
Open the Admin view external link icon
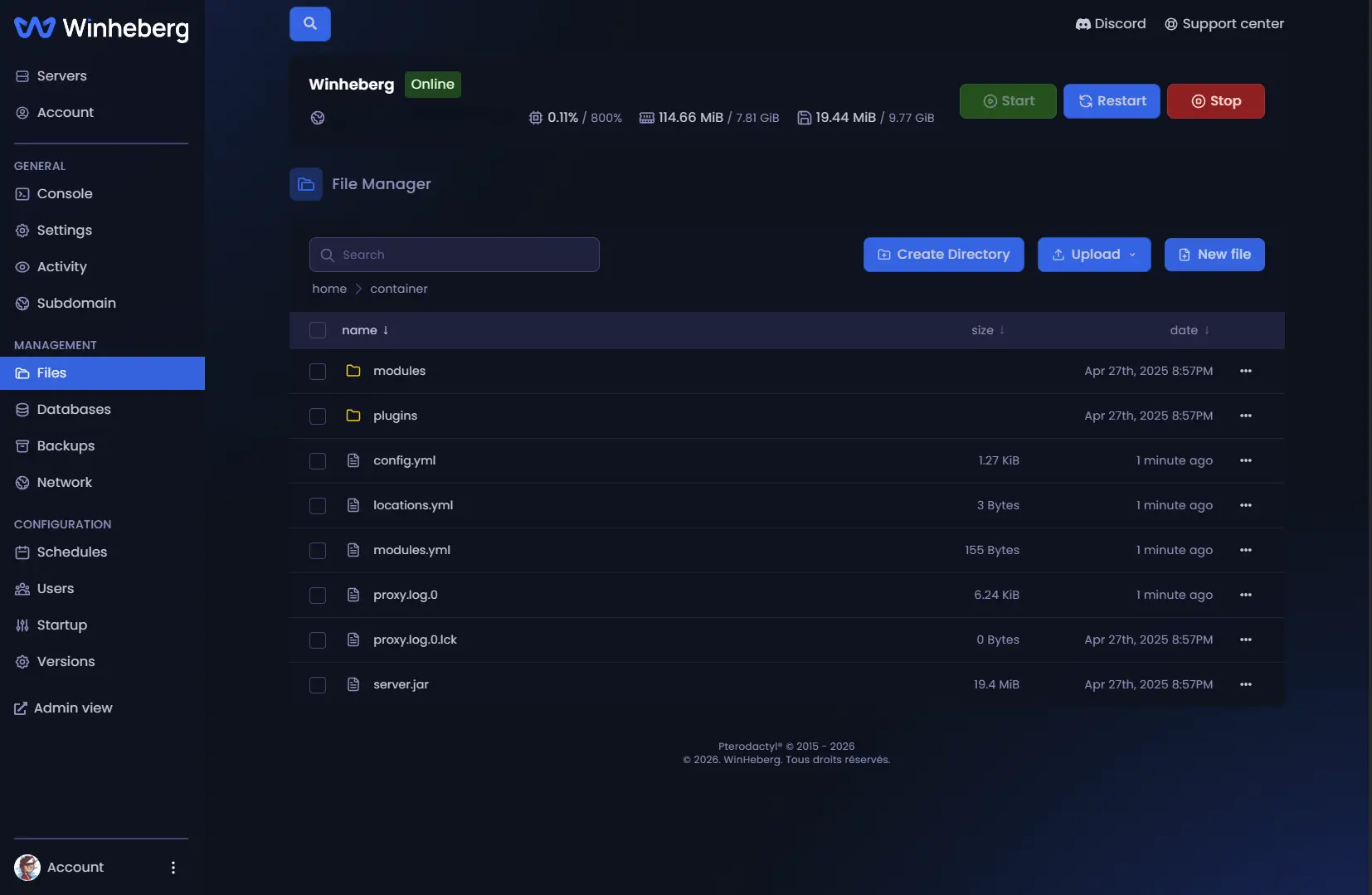(21, 708)
